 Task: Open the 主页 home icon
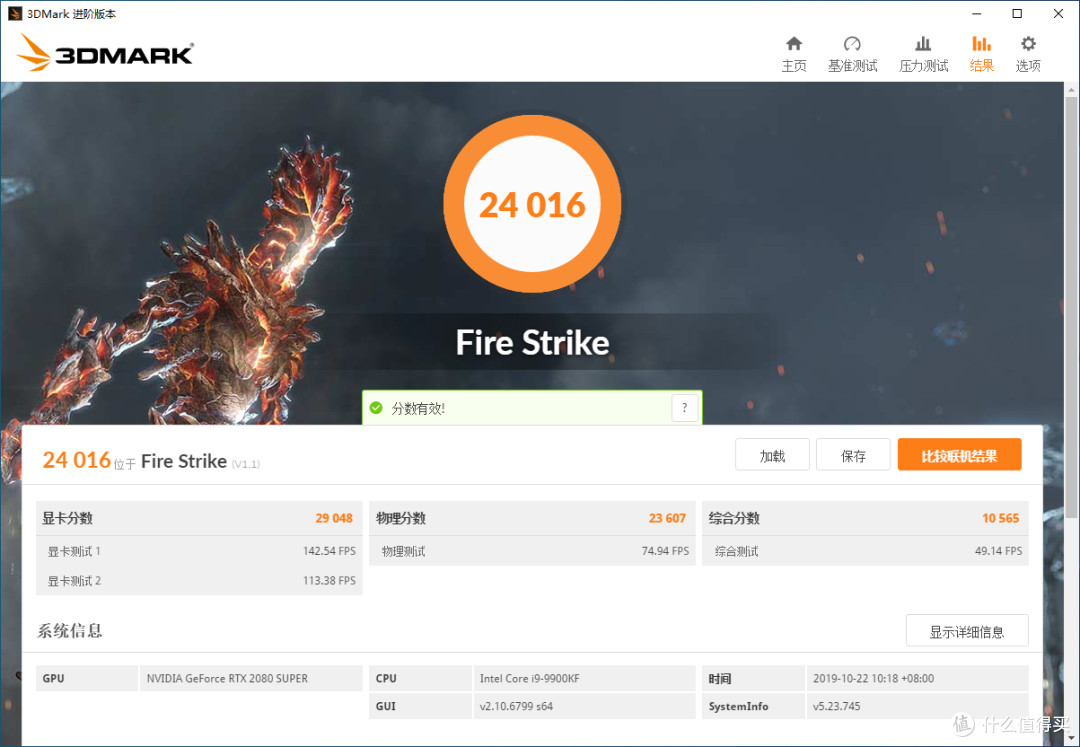[x=793, y=44]
